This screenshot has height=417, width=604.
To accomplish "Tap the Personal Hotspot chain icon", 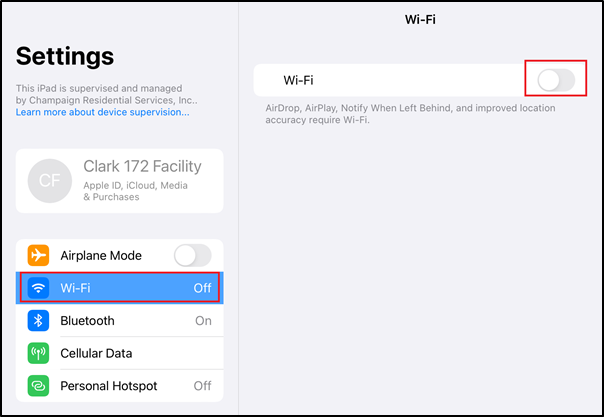I will [38, 386].
